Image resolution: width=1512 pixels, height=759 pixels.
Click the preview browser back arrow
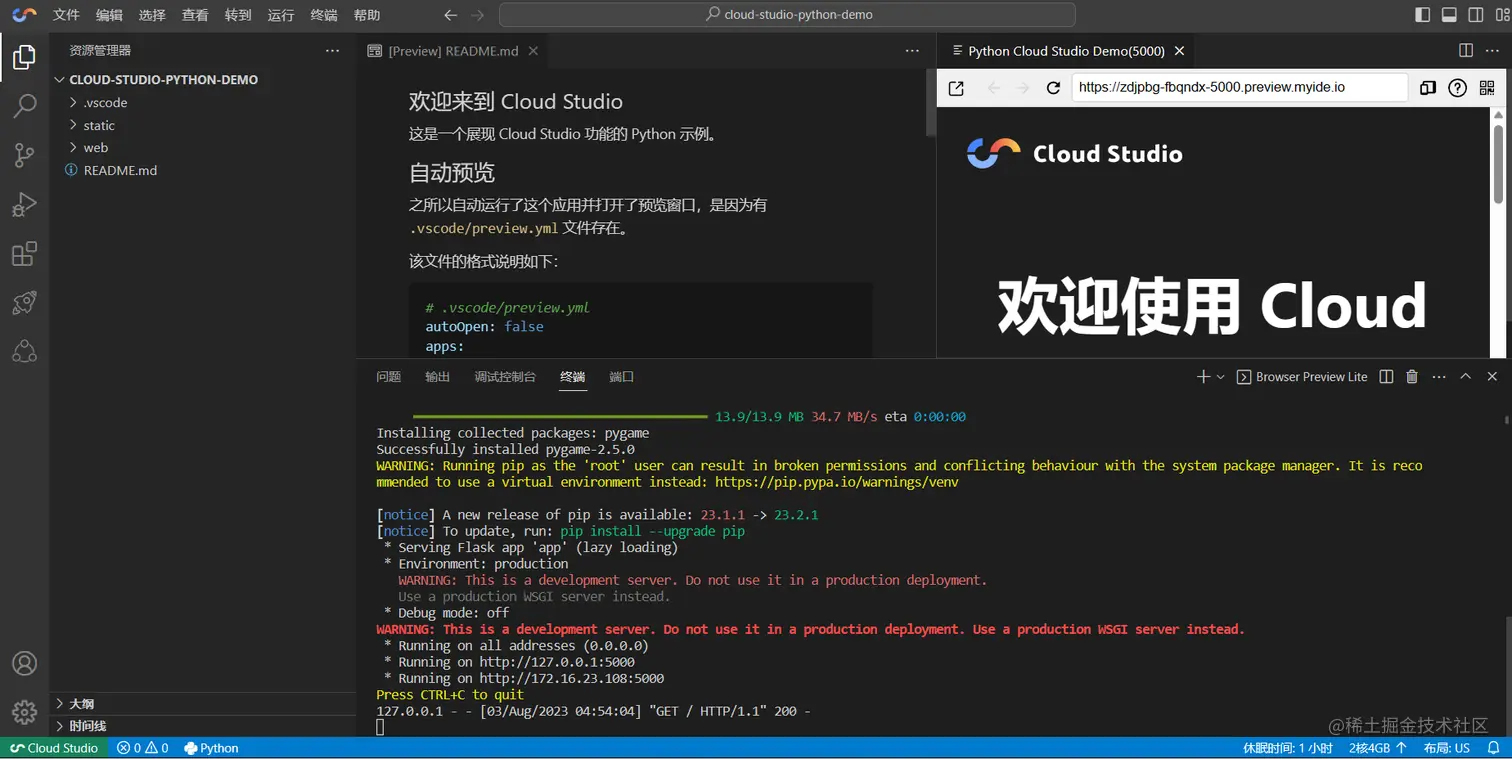993,88
